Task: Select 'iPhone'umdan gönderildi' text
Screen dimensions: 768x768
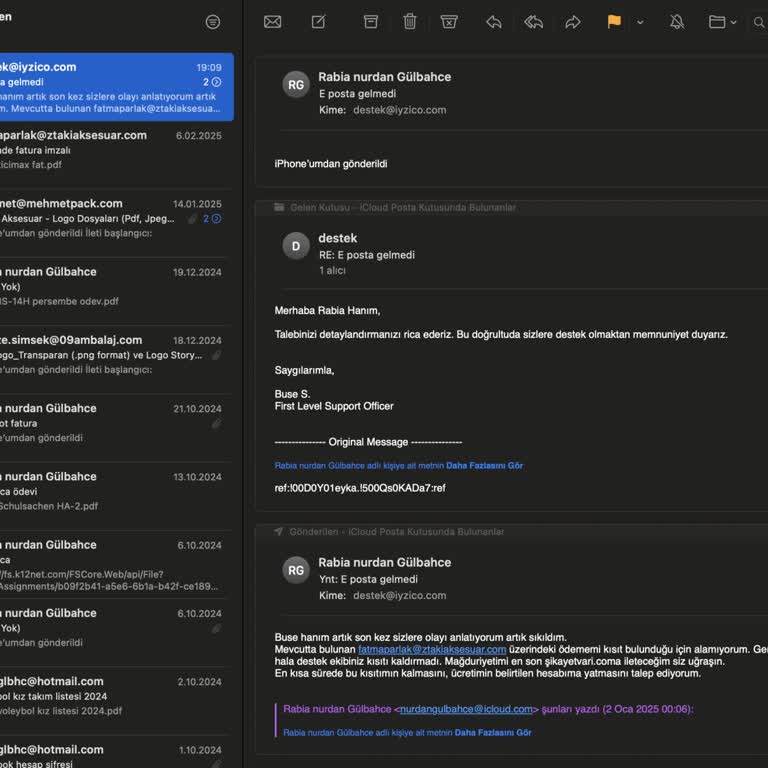Action: 331,164
